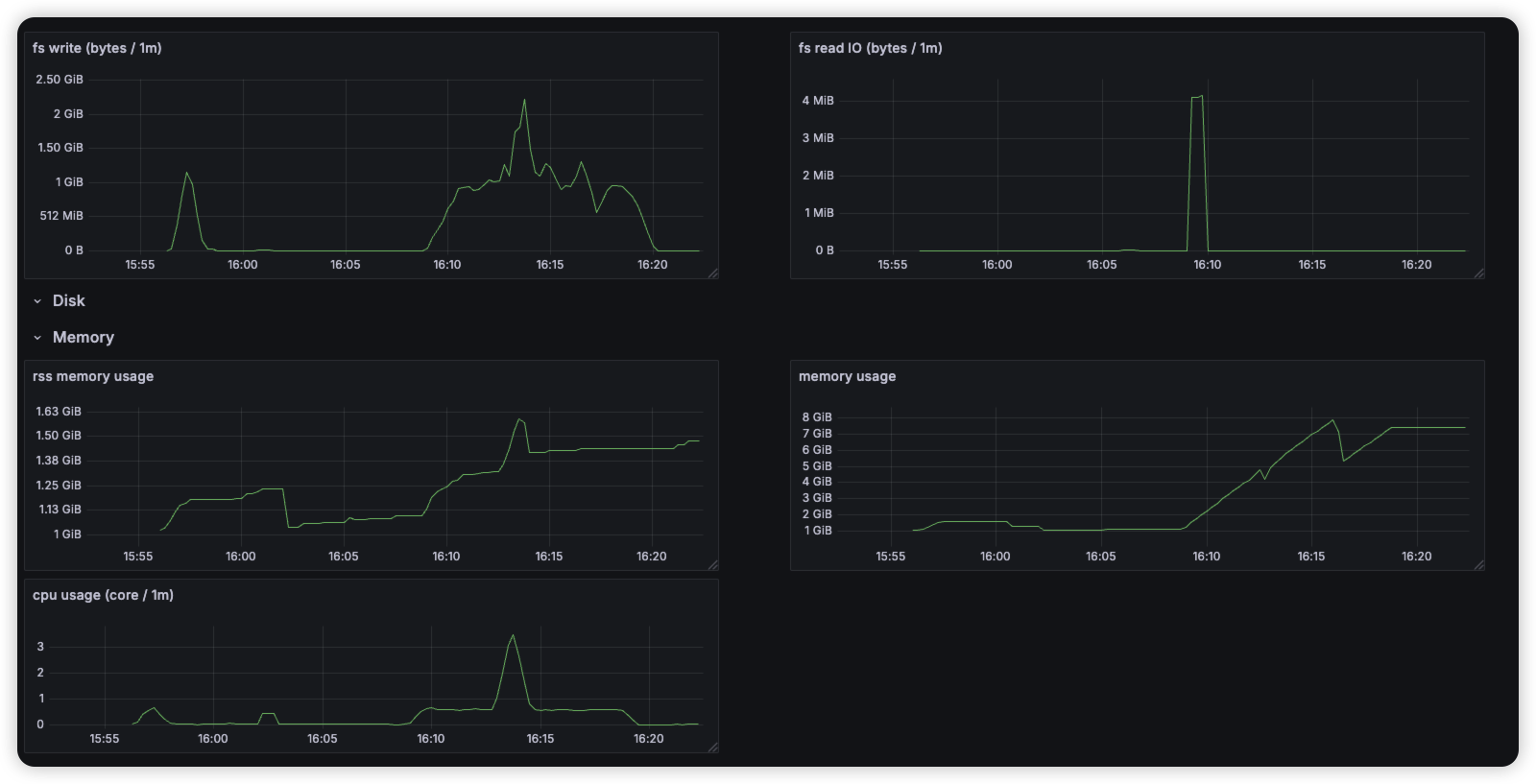Open the fs write (bytes / 1m) panel title menu
The height and width of the screenshot is (784, 1536).
[97, 48]
